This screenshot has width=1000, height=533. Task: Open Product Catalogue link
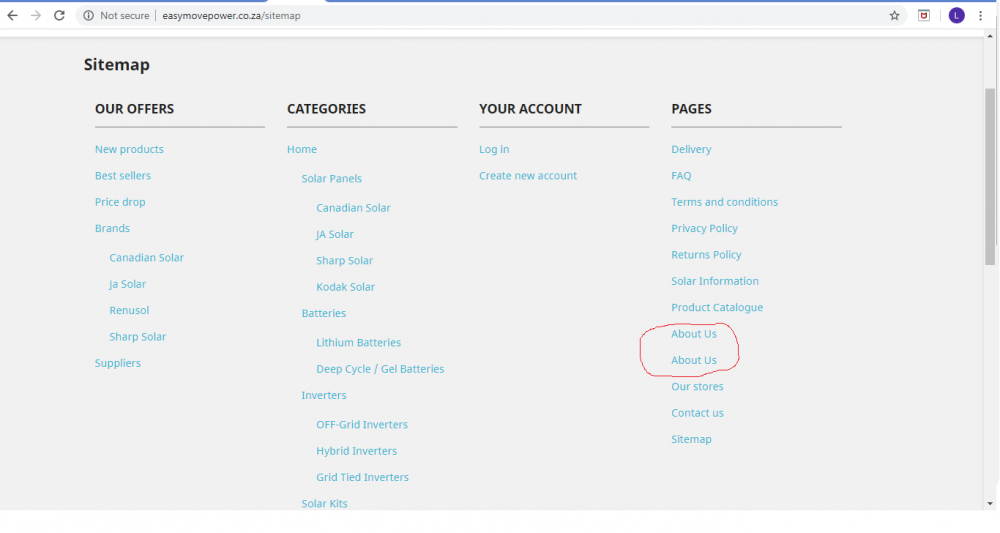click(x=717, y=307)
